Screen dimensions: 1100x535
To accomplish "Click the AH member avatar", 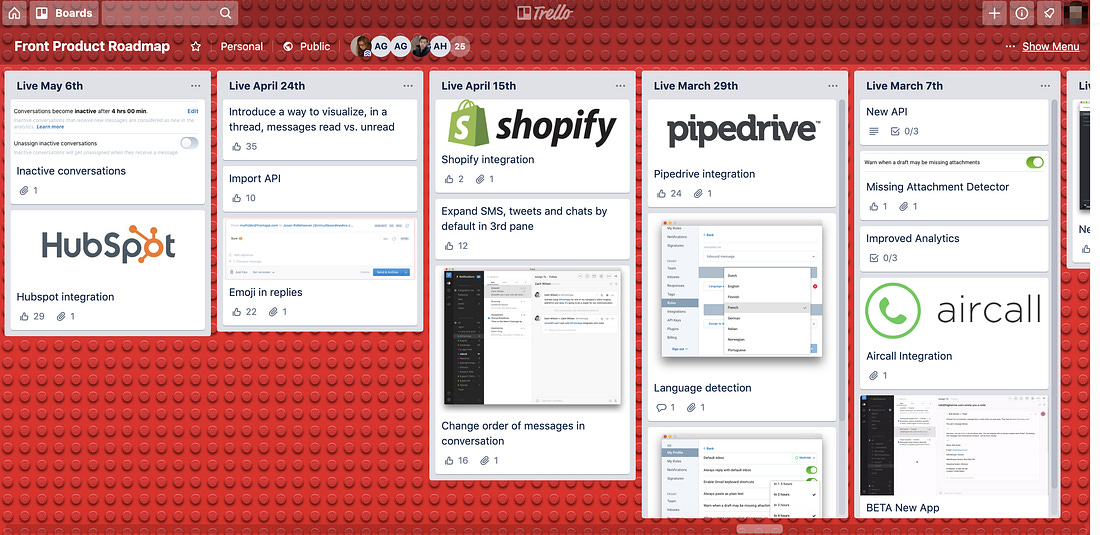I will pyautogui.click(x=440, y=46).
